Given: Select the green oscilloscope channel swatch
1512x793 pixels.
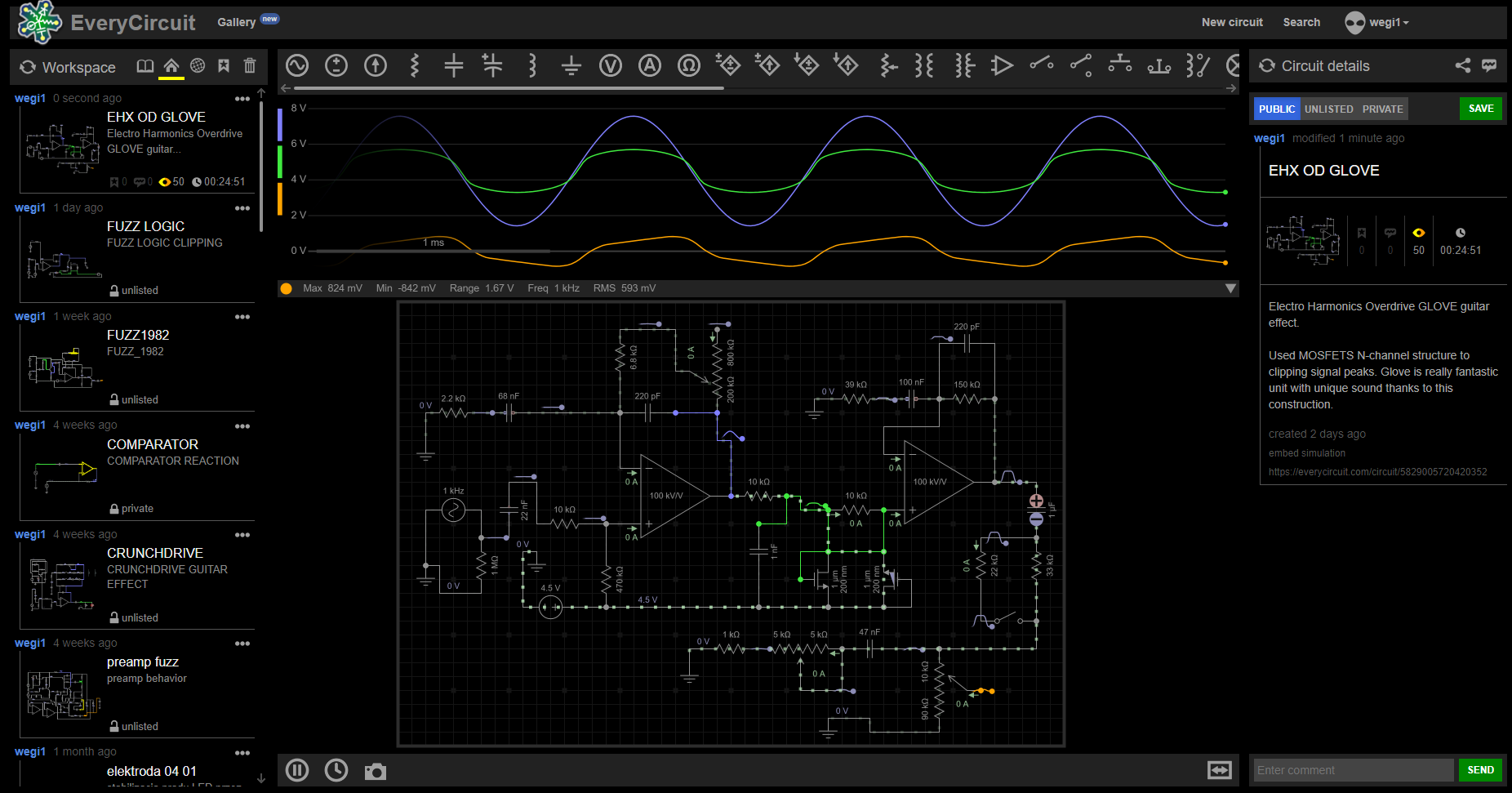Looking at the screenshot, I should click(x=280, y=162).
